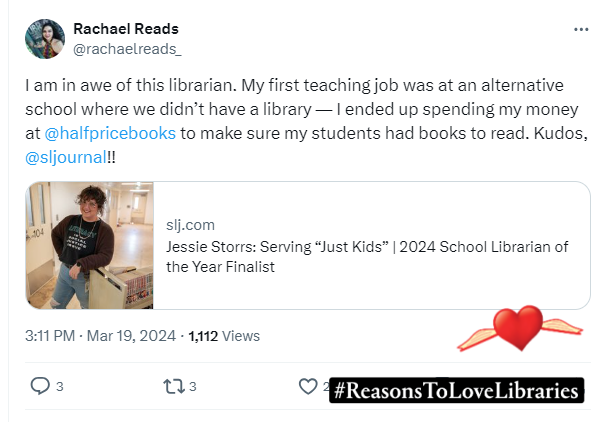Like the post with the heart outline icon

[x=309, y=386]
